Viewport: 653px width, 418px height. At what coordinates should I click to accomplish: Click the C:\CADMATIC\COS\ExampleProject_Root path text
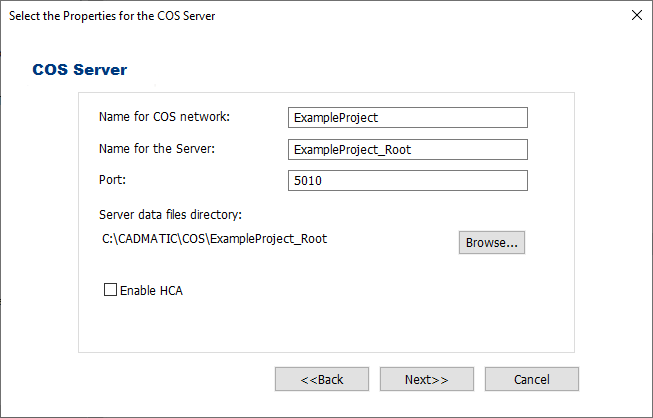(x=214, y=239)
